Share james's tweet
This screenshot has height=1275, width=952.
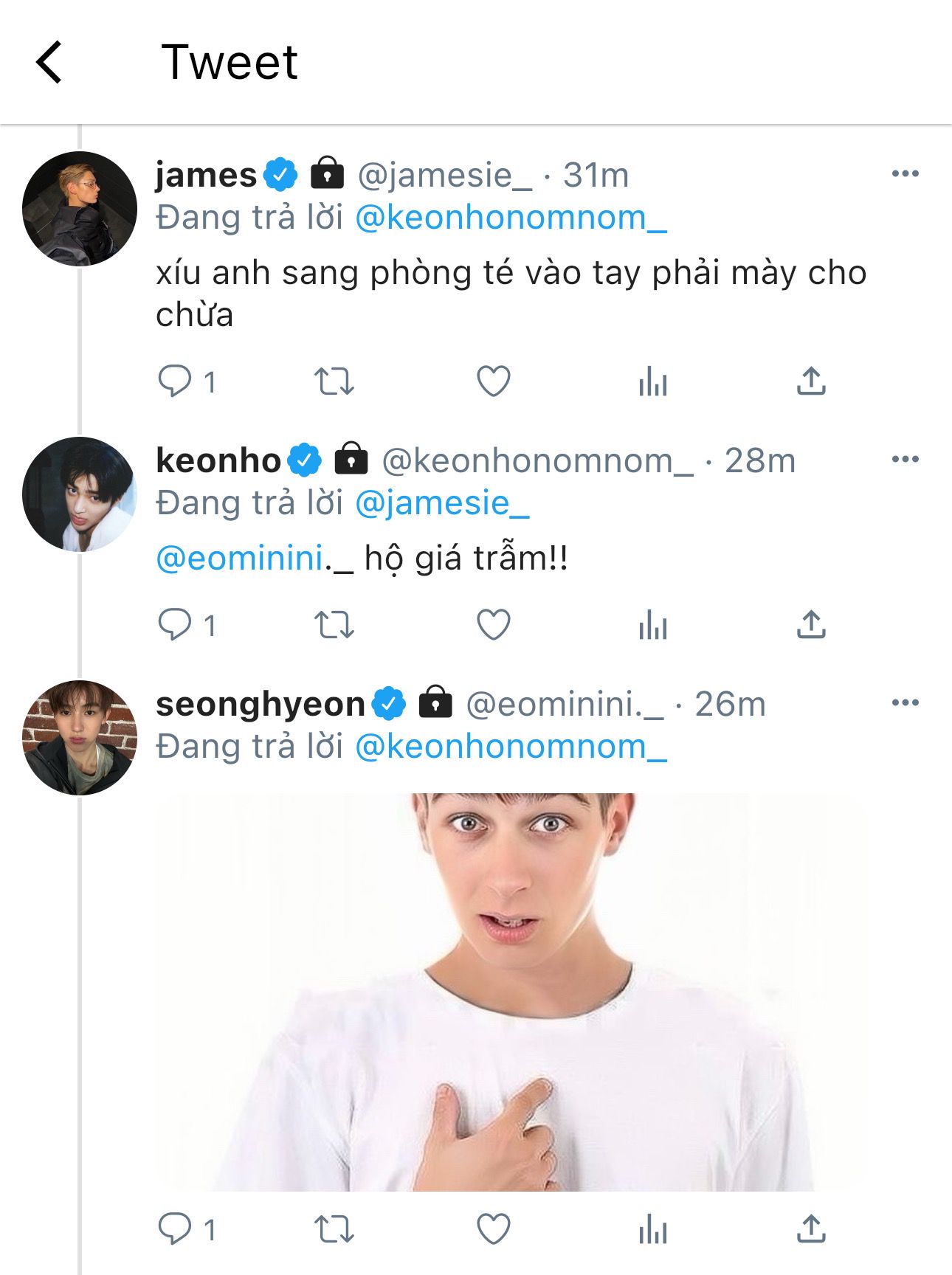(x=811, y=381)
